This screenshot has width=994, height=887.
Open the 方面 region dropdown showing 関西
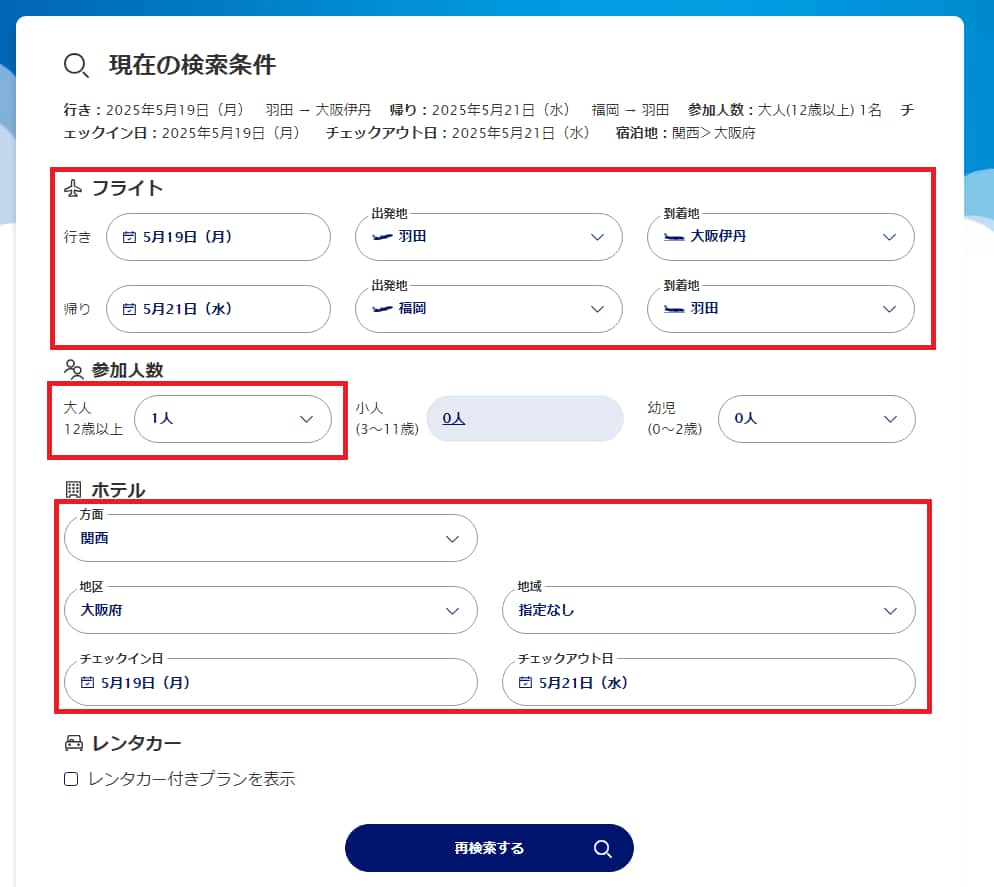(270, 539)
